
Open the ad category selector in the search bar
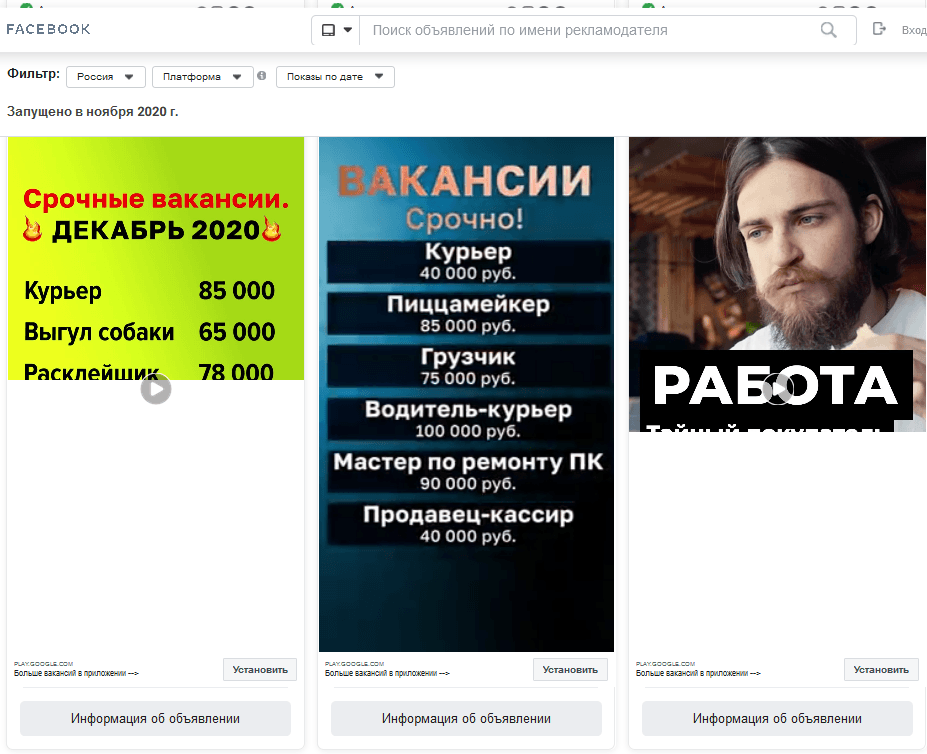point(336,30)
